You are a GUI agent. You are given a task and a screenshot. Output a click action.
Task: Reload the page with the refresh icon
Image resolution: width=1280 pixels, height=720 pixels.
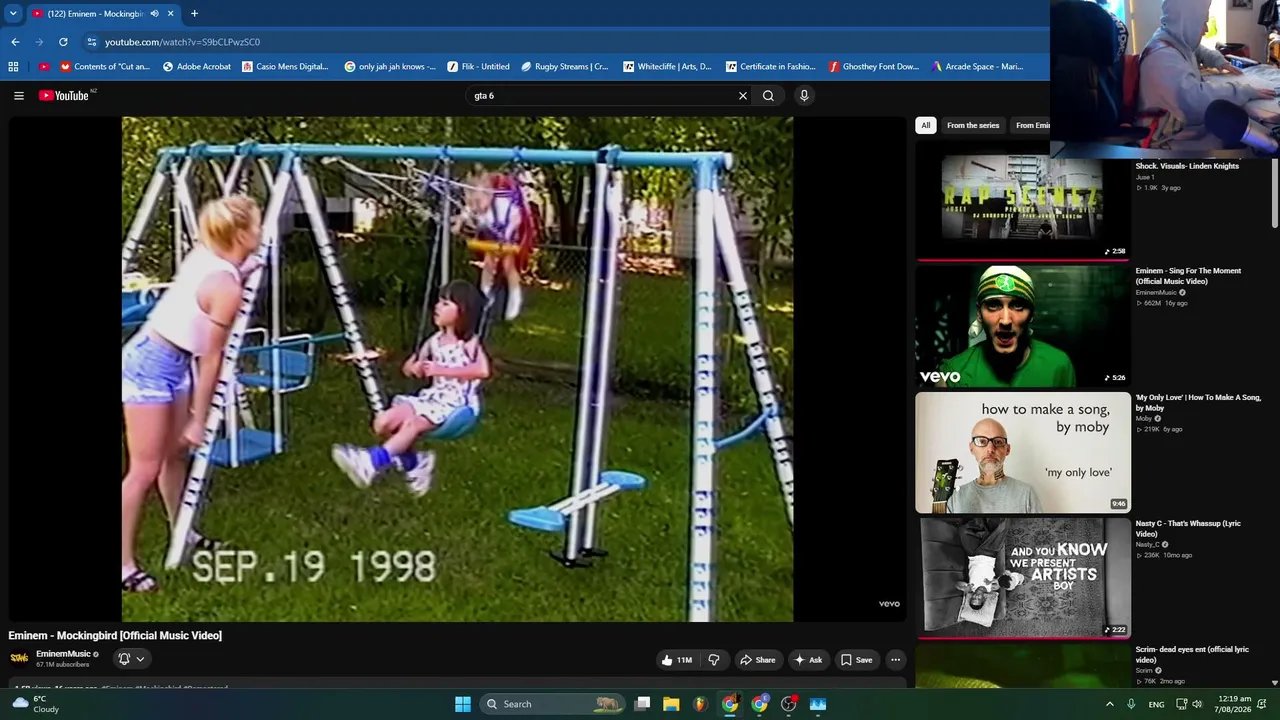coord(63,42)
